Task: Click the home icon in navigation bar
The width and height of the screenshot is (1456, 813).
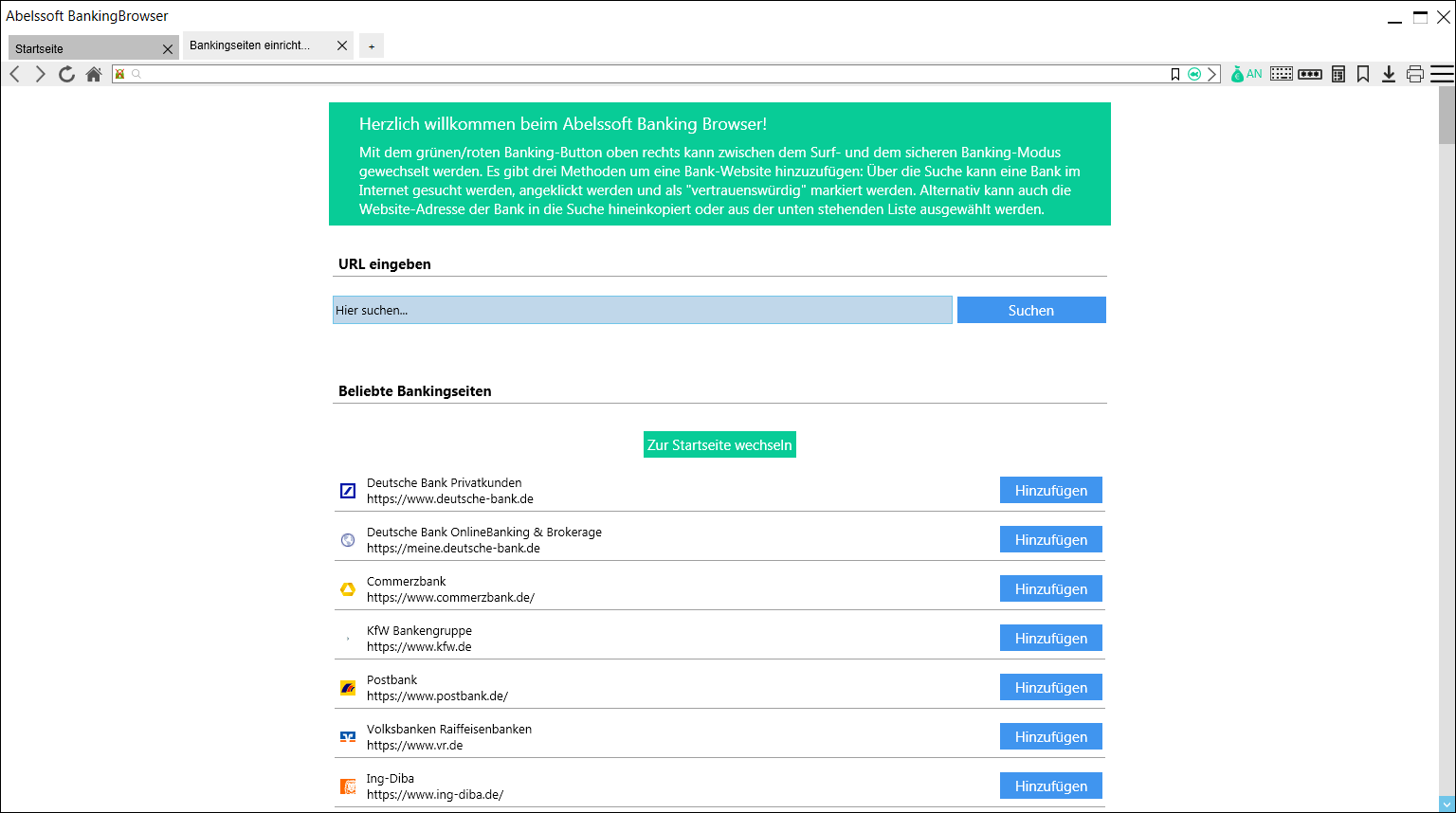Action: click(93, 74)
